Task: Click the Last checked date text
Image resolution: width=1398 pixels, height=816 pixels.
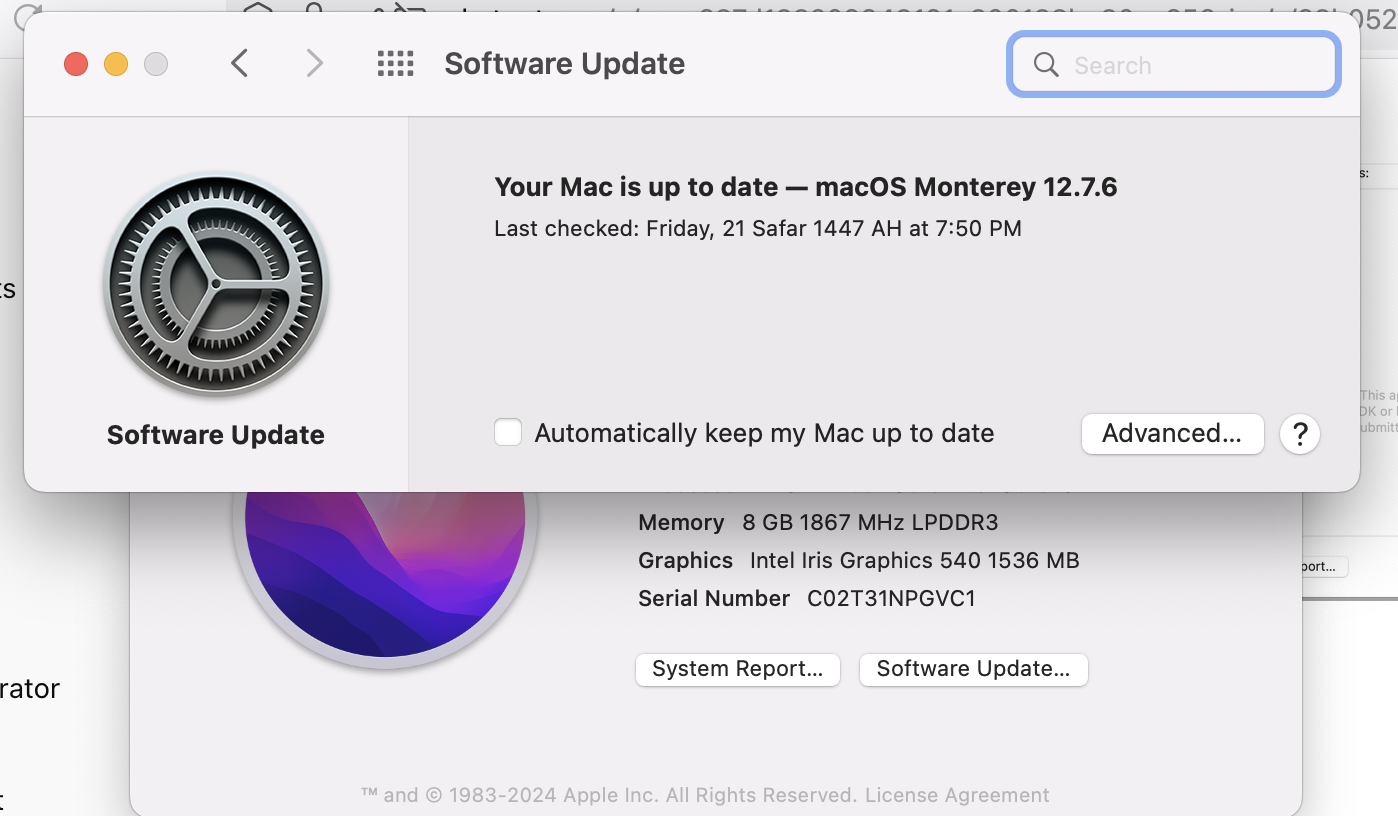Action: [x=757, y=229]
